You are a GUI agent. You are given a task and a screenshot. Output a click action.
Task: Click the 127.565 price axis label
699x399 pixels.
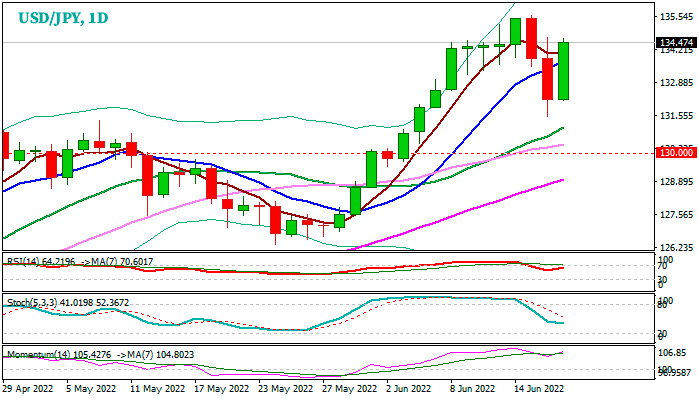pos(677,215)
